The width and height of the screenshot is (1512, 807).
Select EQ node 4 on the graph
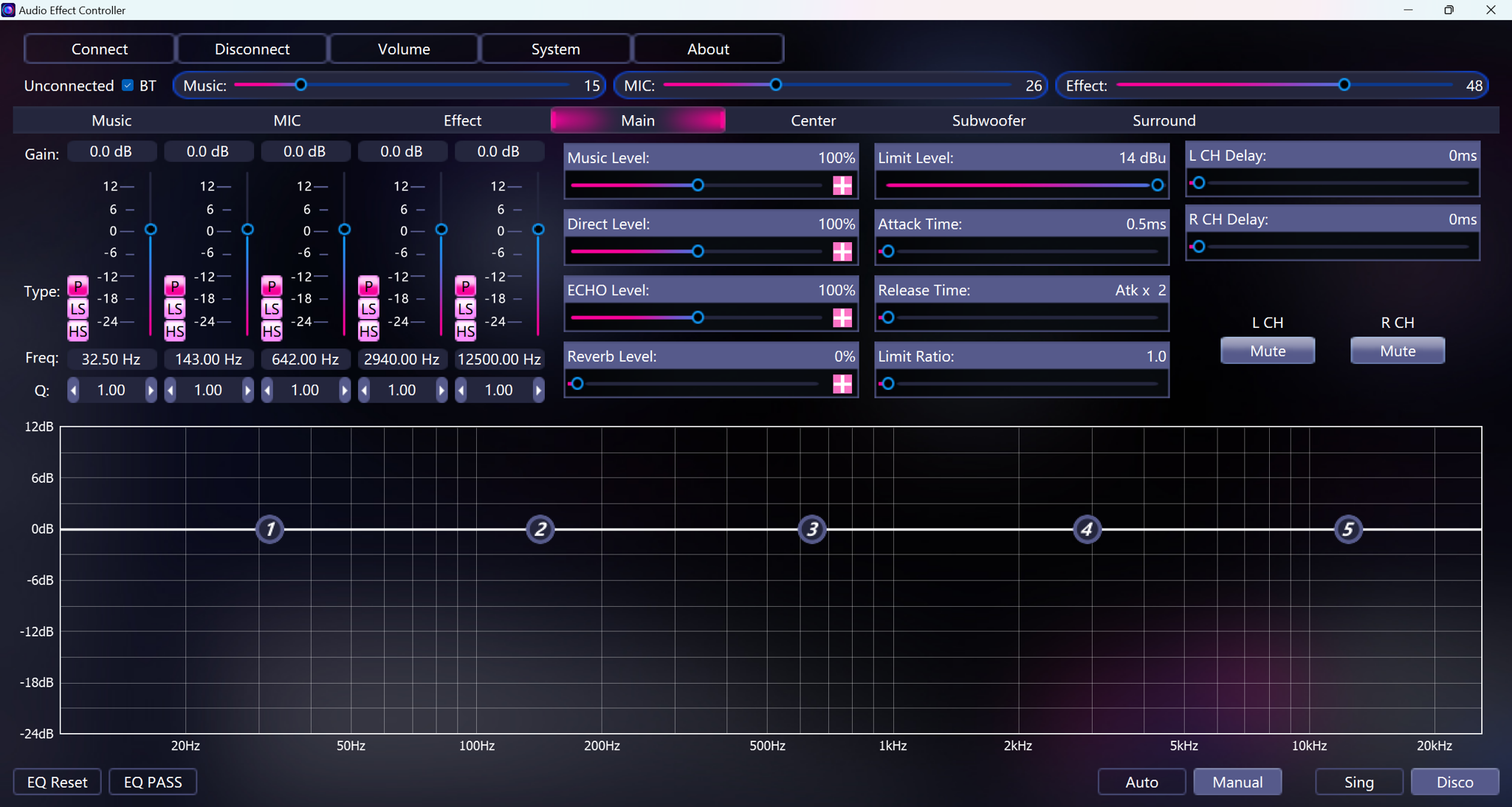(x=1087, y=529)
